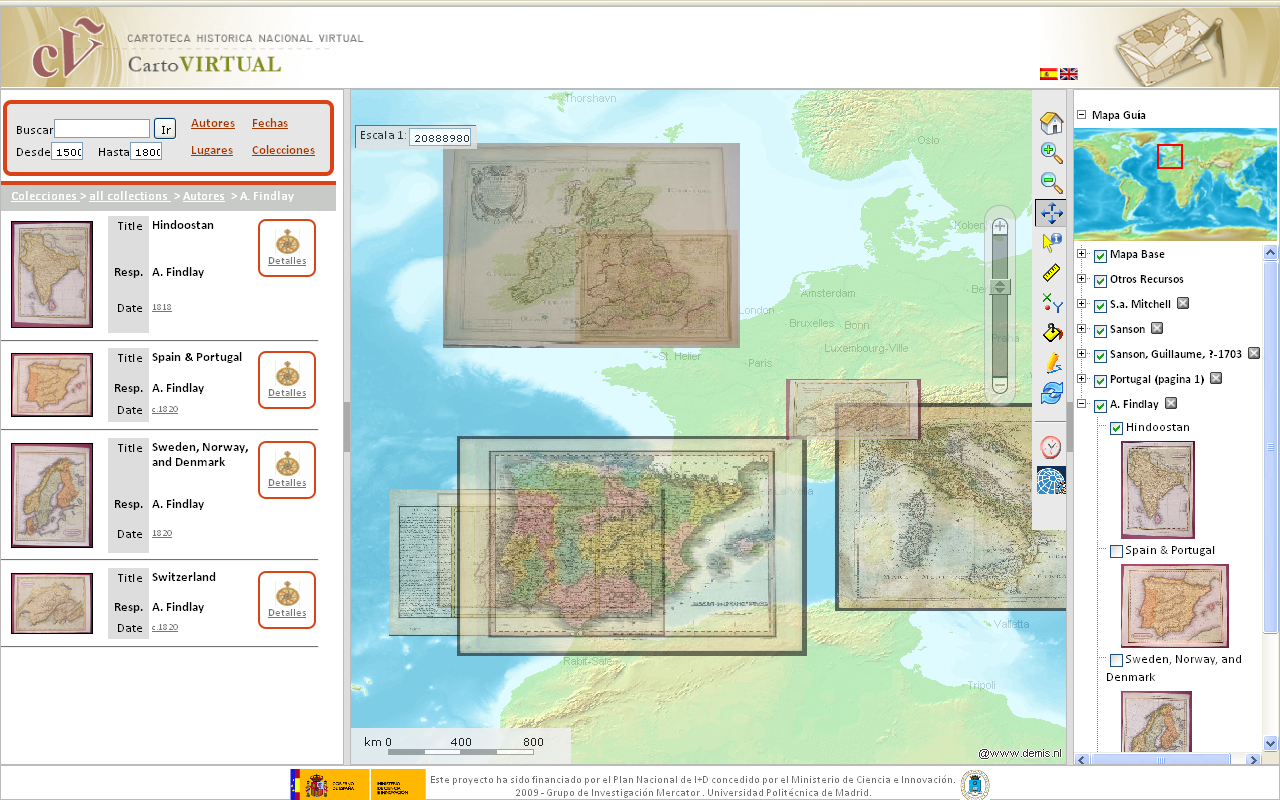Collapse the Mapa Guía panel
Viewport: 1280px width, 800px height.
[x=1081, y=115]
